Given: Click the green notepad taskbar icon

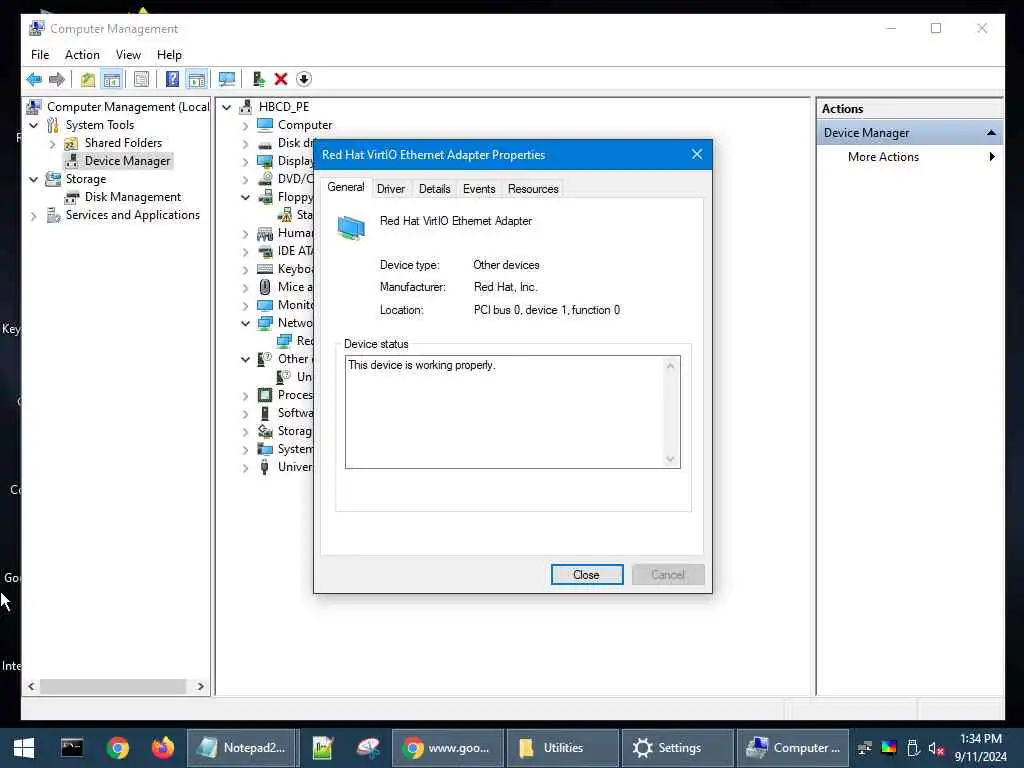Looking at the screenshot, I should coord(323,748).
